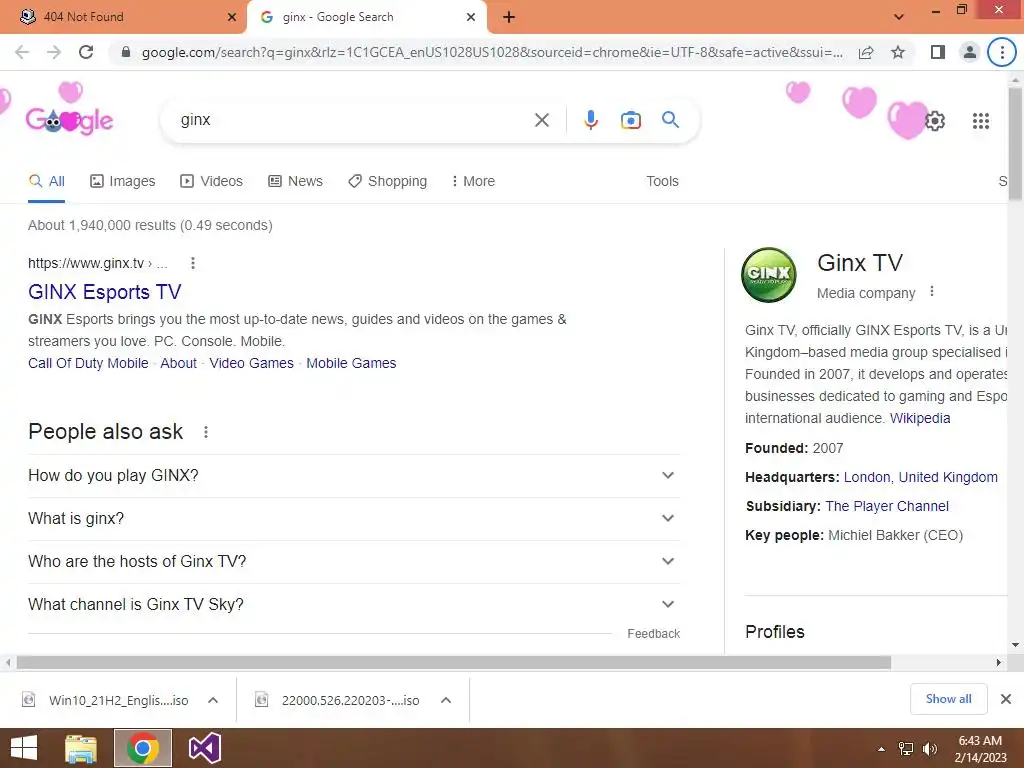Click the Feedback link under questions
The width and height of the screenshot is (1024, 768).
(654, 633)
